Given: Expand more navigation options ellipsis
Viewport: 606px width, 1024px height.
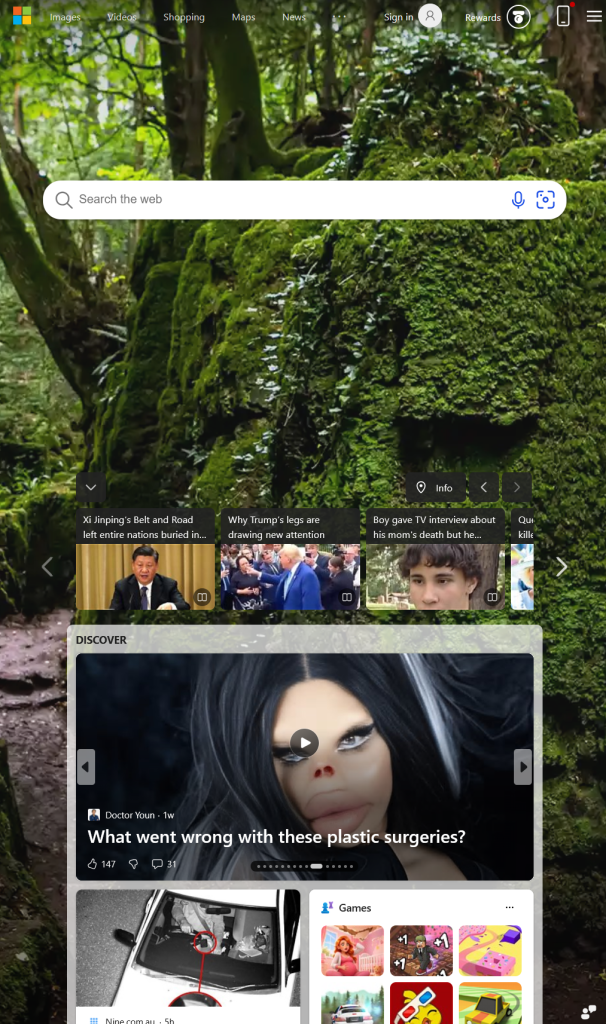Looking at the screenshot, I should [x=340, y=16].
